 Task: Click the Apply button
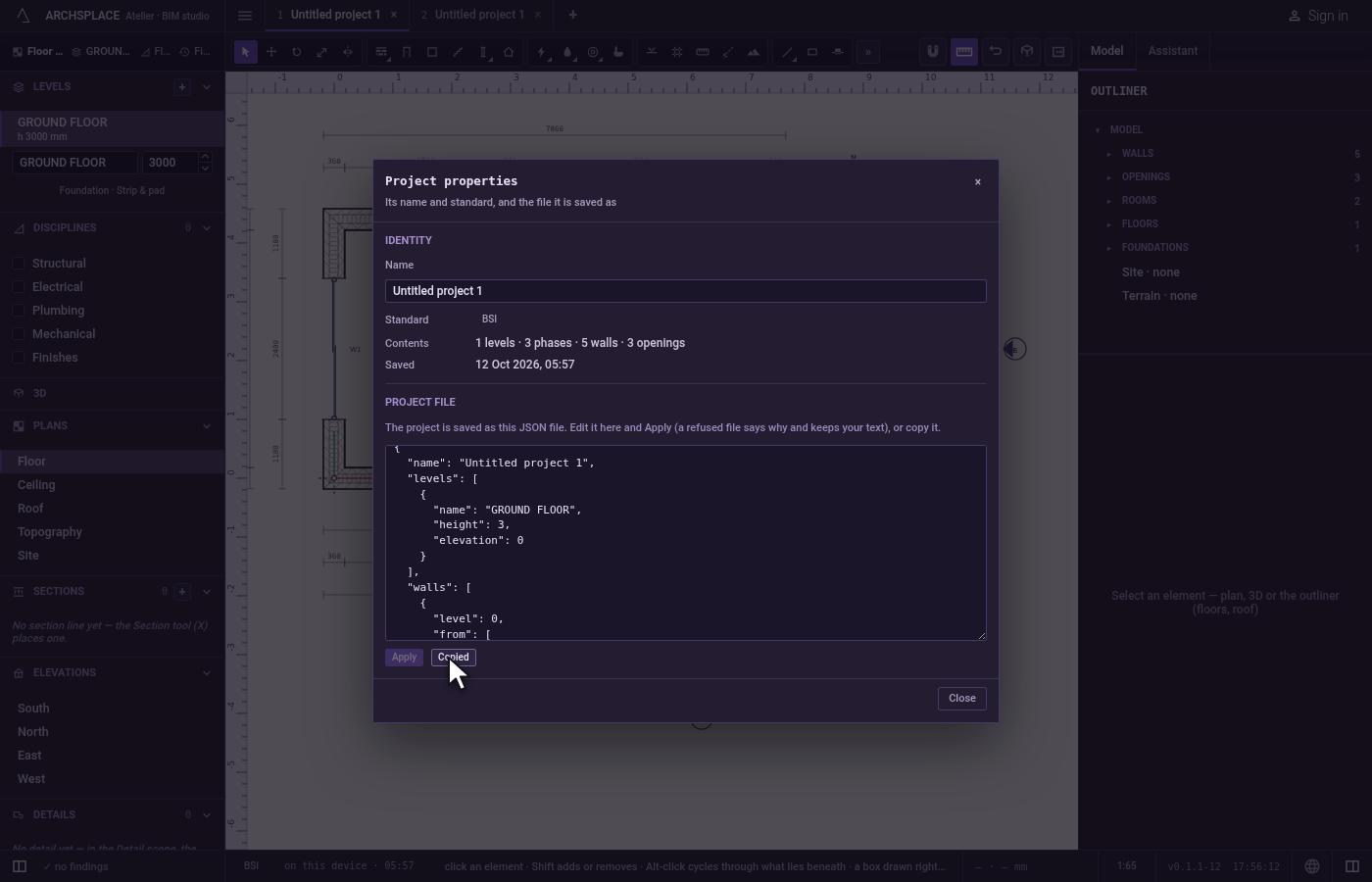pyautogui.click(x=404, y=658)
